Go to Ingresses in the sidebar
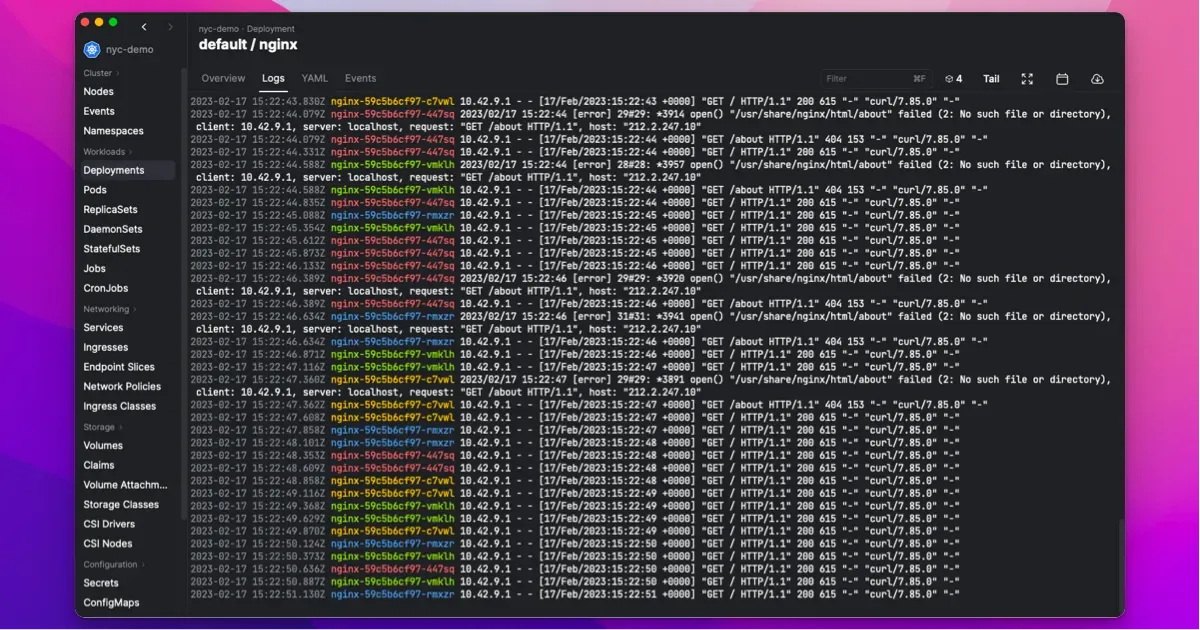 click(106, 347)
